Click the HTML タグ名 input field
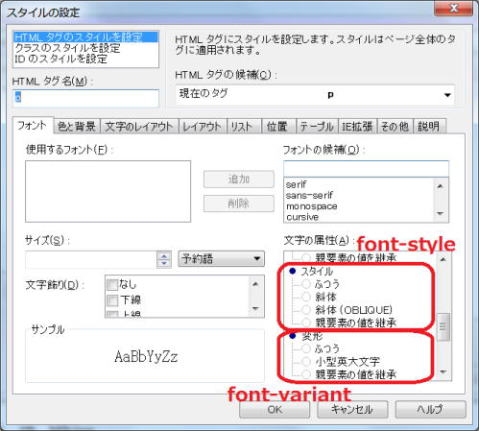The image size is (479, 431). pyautogui.click(x=86, y=98)
